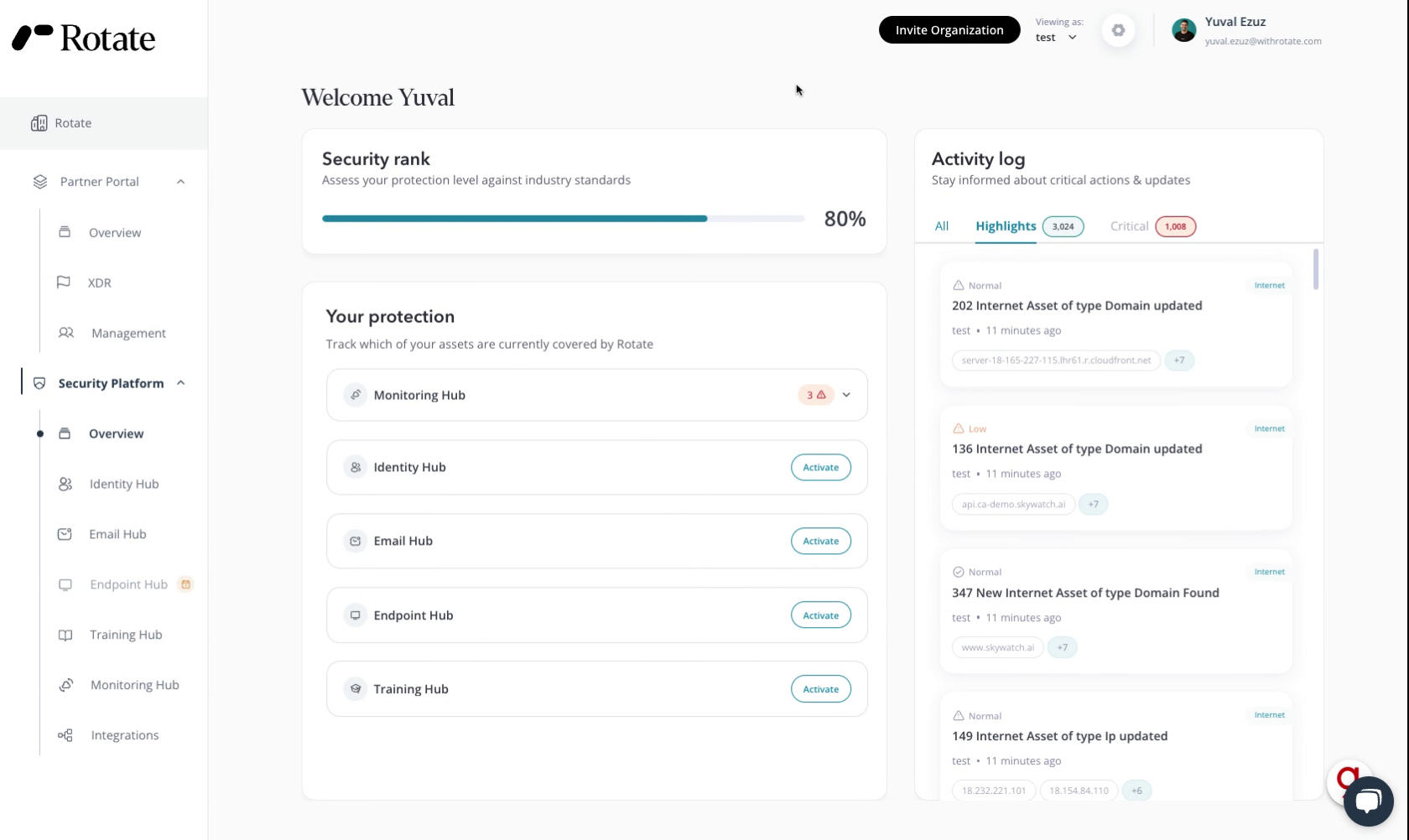Expand the Monitoring Hub row chevron
The width and height of the screenshot is (1409, 840).
click(846, 395)
